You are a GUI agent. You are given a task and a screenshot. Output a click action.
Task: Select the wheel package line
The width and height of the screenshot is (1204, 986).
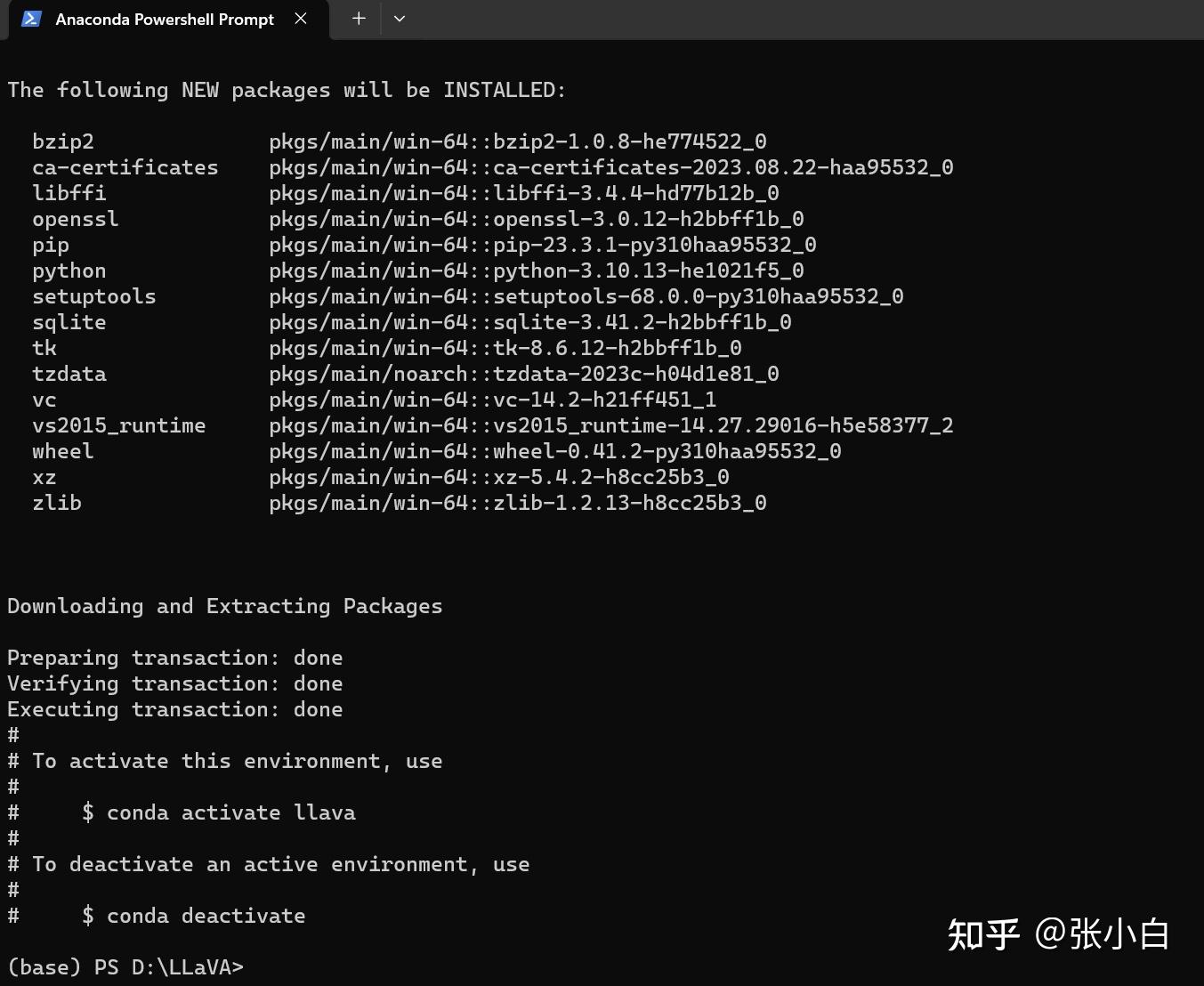[554, 450]
